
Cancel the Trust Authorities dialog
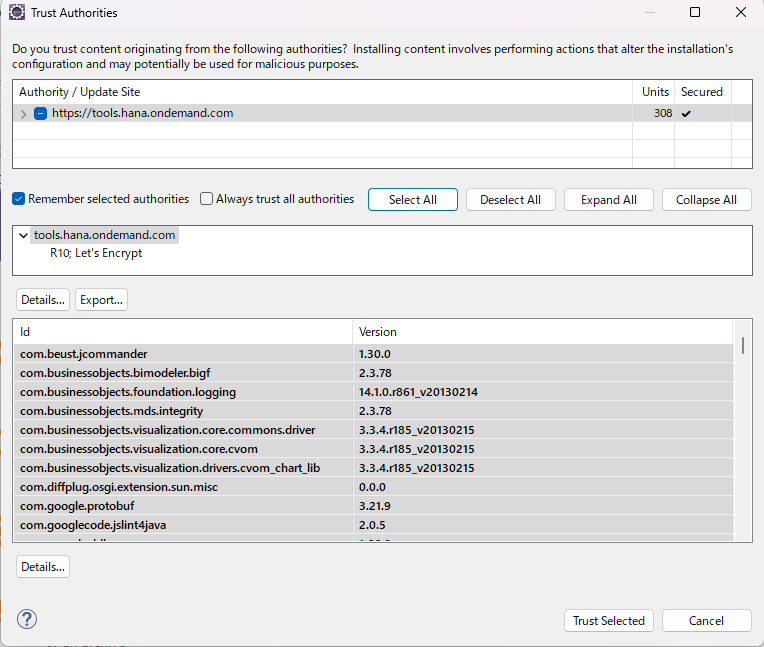[x=707, y=621]
